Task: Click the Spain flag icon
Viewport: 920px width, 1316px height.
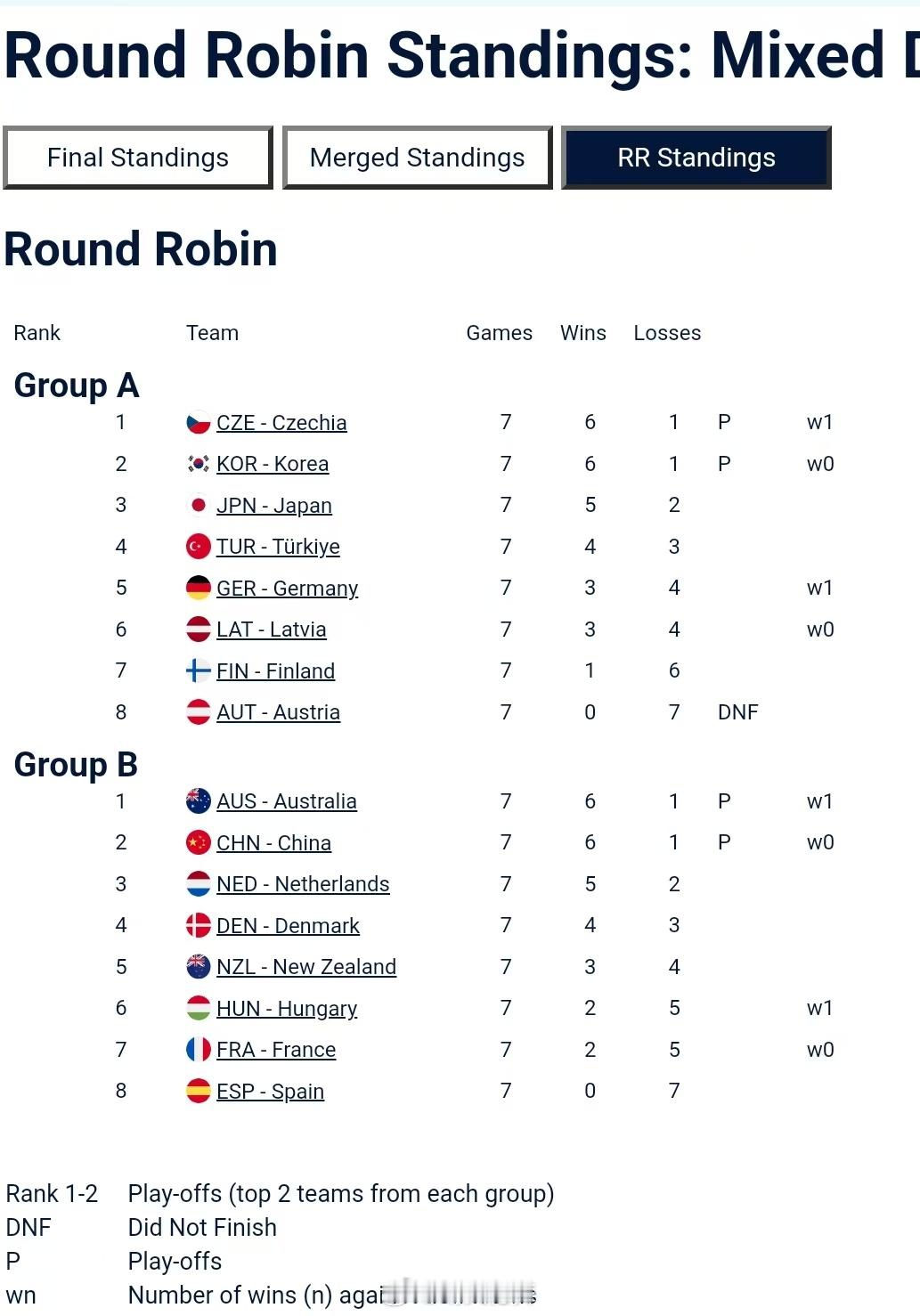Action: click(198, 1092)
